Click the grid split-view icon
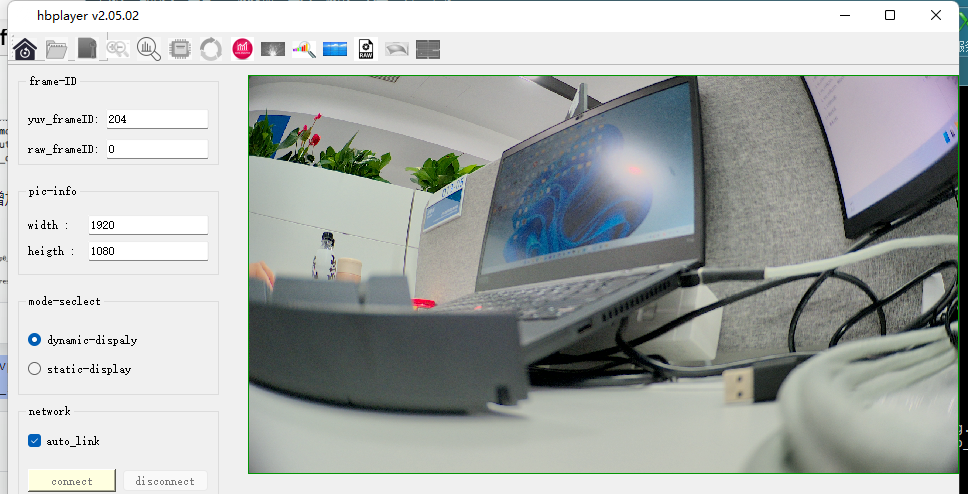This screenshot has height=494, width=968. (x=428, y=48)
